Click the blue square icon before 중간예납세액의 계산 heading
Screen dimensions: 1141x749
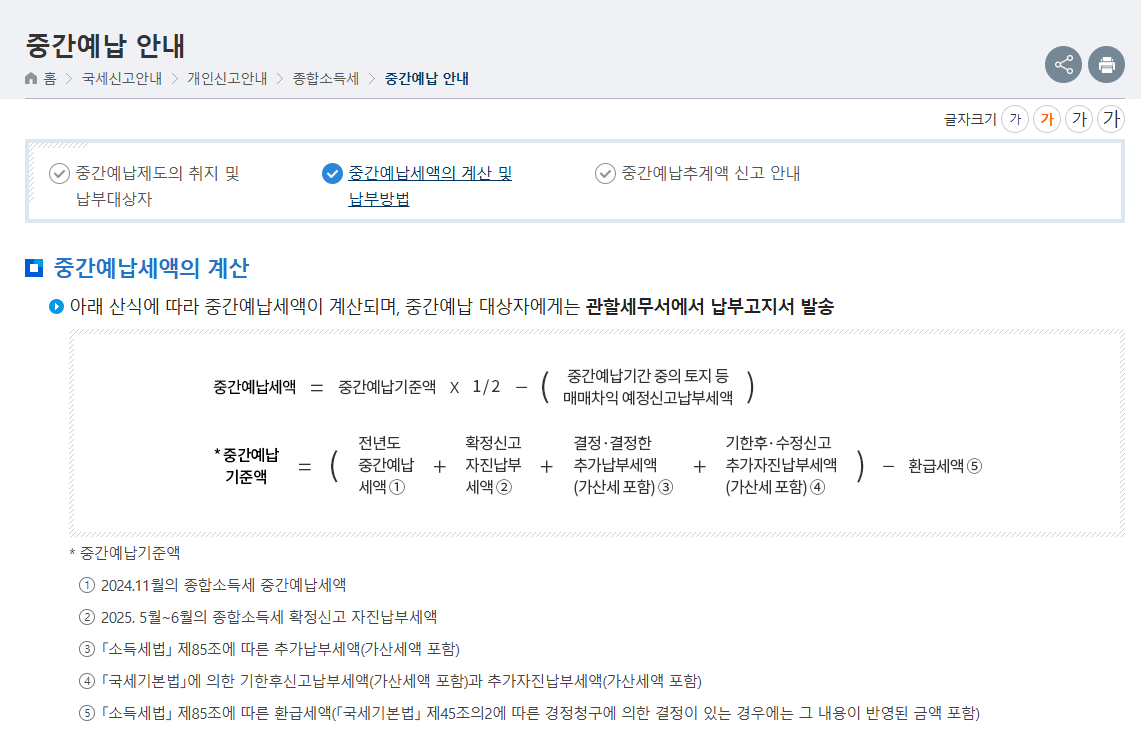tap(33, 264)
